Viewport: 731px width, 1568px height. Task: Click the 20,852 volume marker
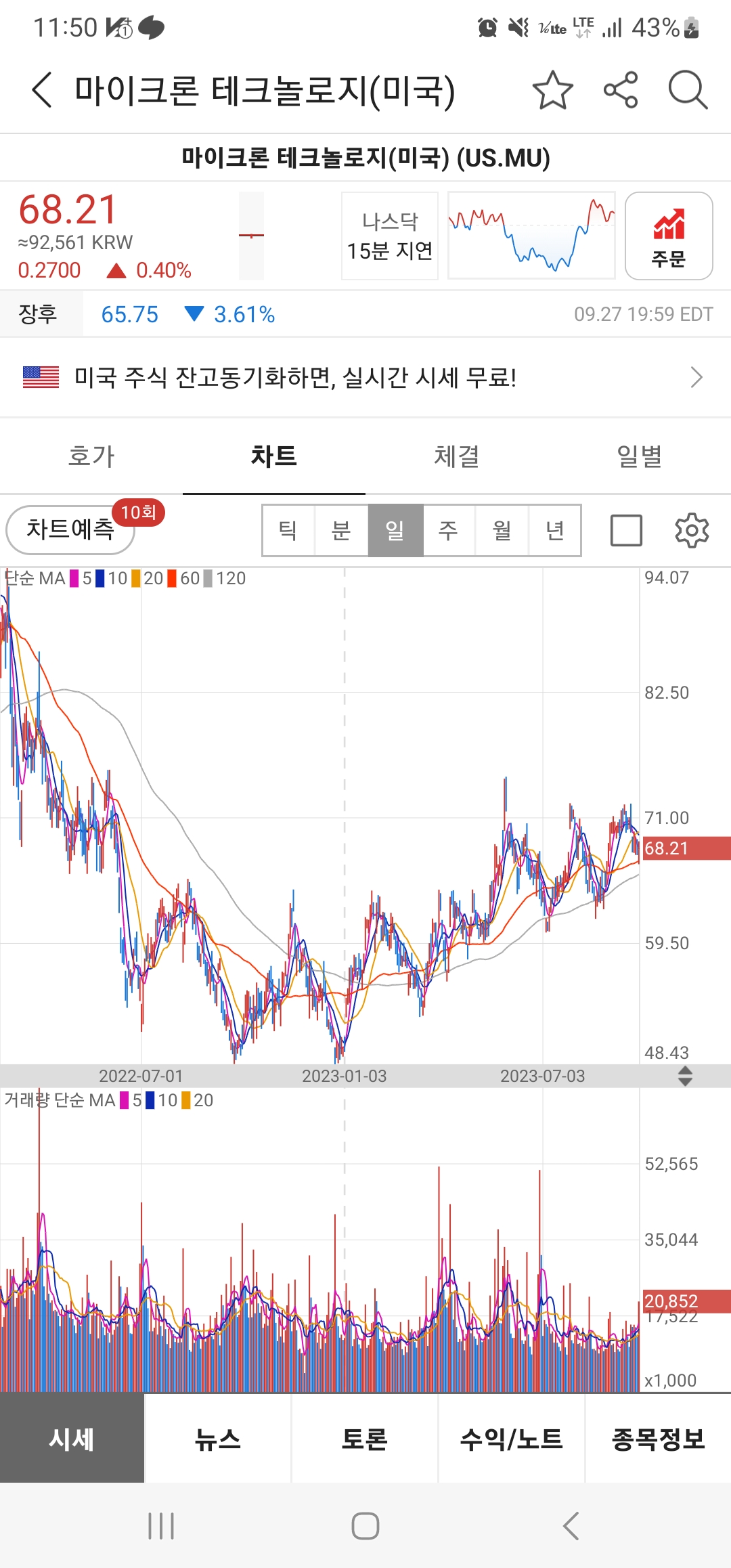tap(686, 1301)
